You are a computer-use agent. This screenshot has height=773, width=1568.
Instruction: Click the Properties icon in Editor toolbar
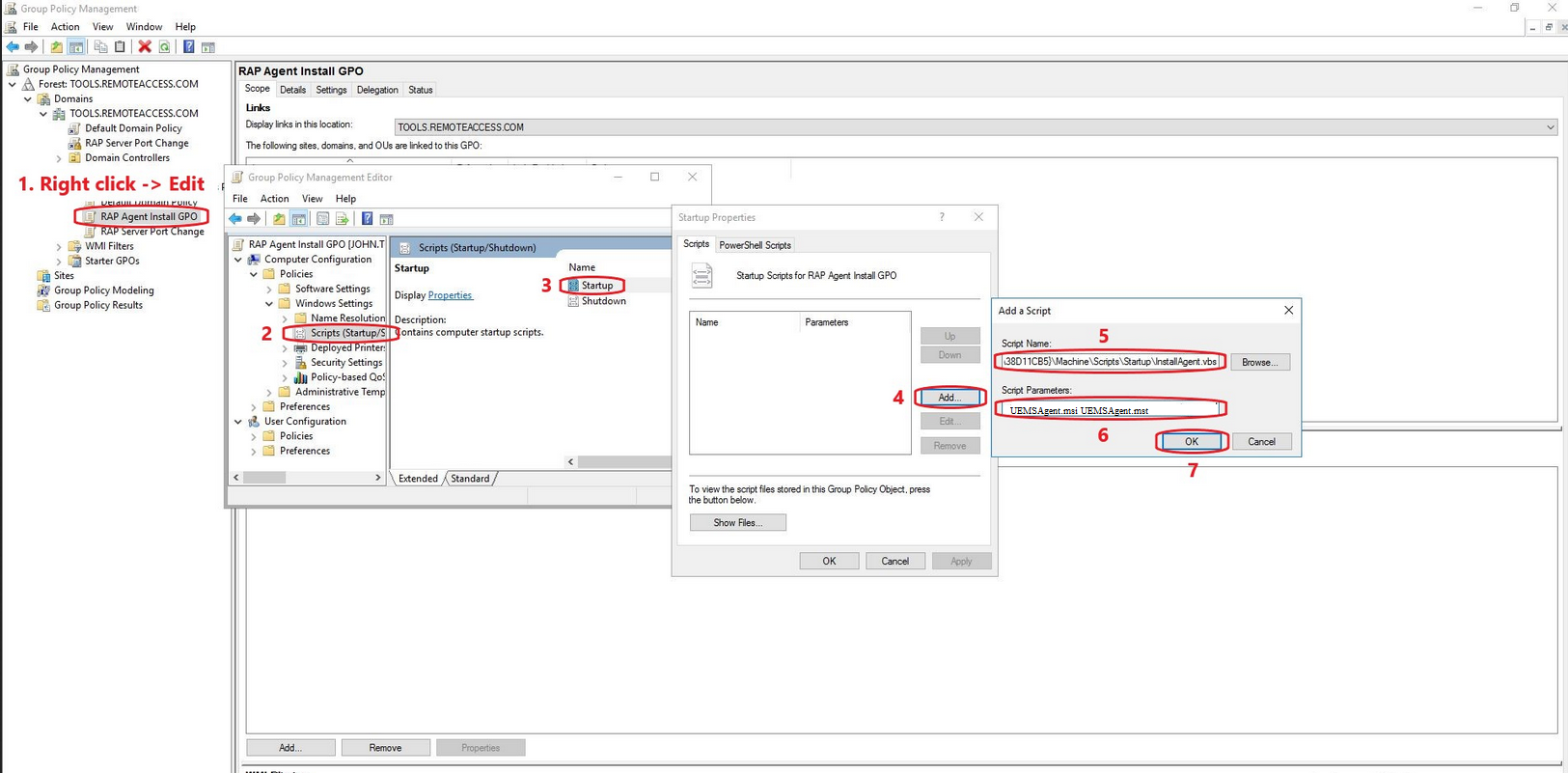point(323,219)
